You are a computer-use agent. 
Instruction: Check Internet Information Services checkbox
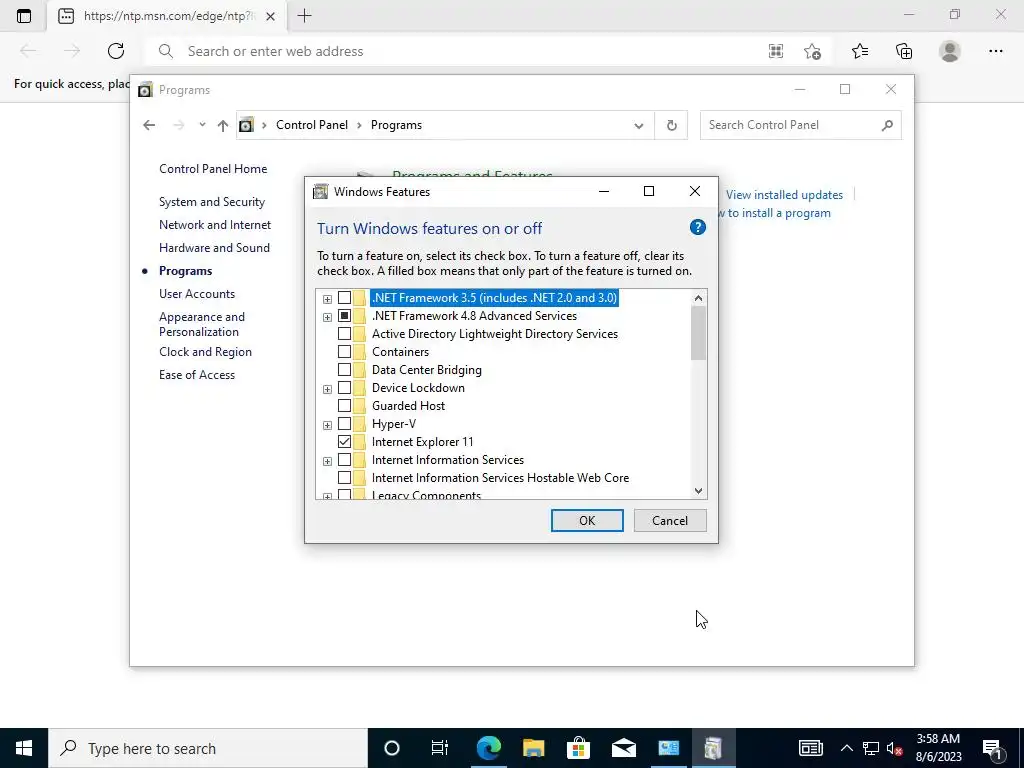tap(344, 460)
